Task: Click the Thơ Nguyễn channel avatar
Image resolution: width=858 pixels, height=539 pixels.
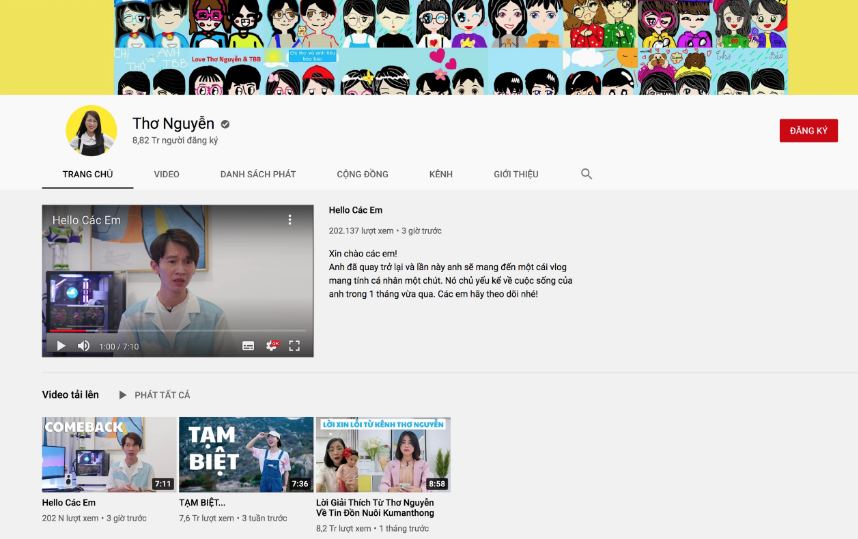Action: (91, 130)
